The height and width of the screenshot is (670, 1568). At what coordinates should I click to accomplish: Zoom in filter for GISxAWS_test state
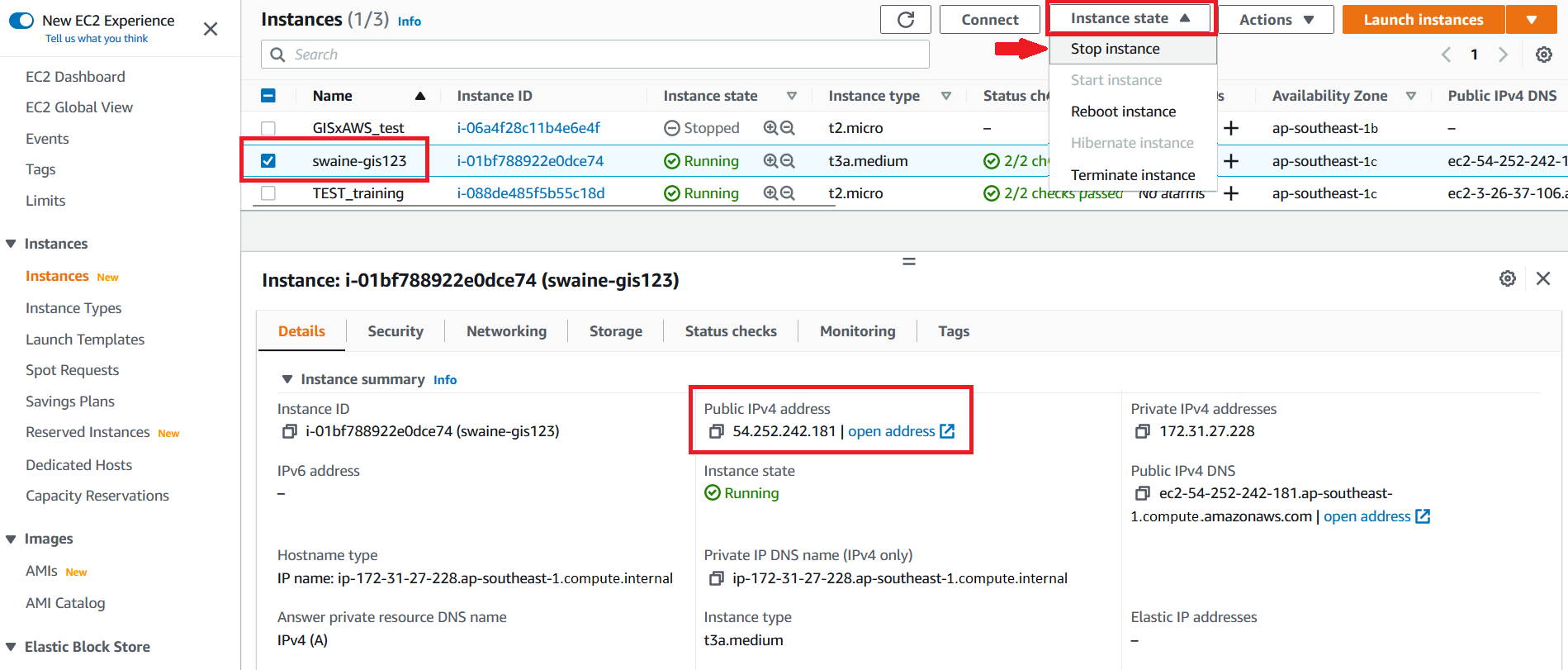770,128
